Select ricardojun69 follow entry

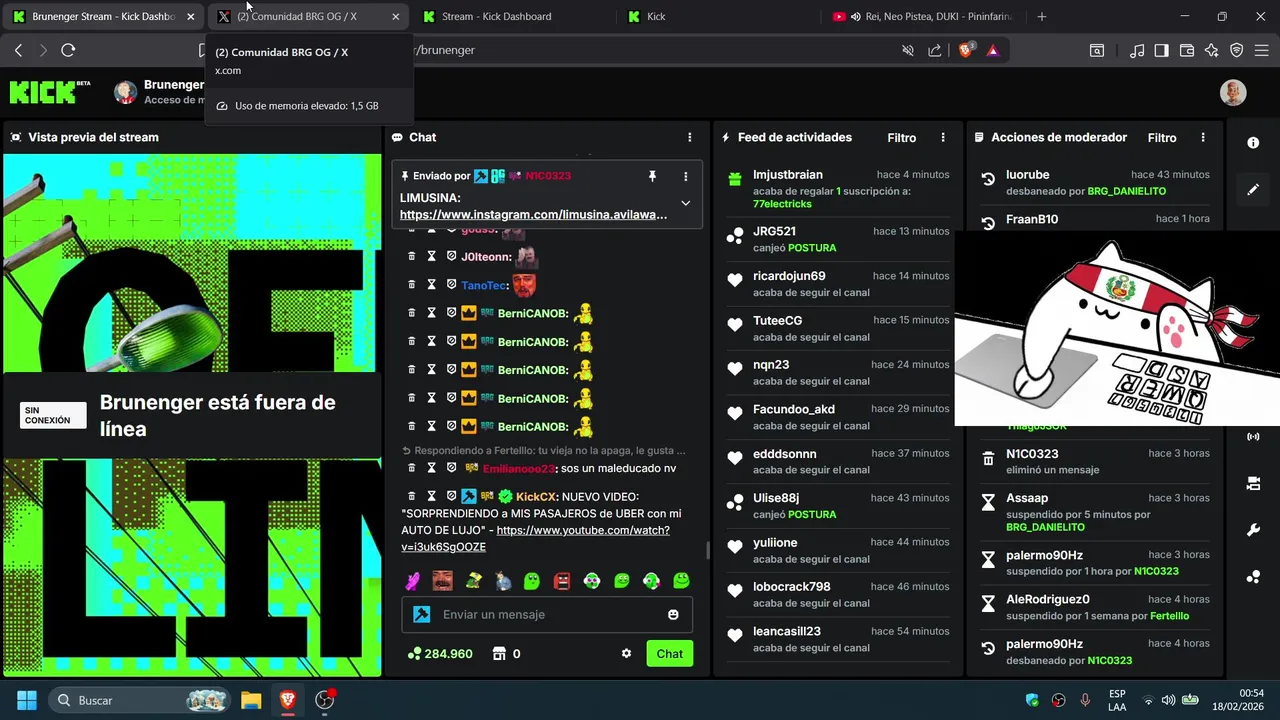(x=838, y=284)
